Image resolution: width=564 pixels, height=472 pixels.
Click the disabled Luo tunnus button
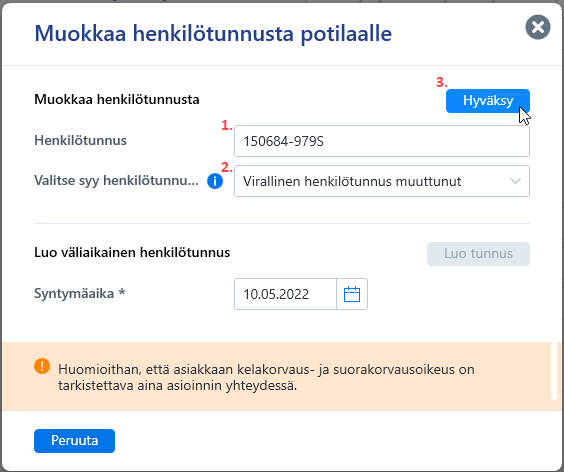(x=478, y=254)
